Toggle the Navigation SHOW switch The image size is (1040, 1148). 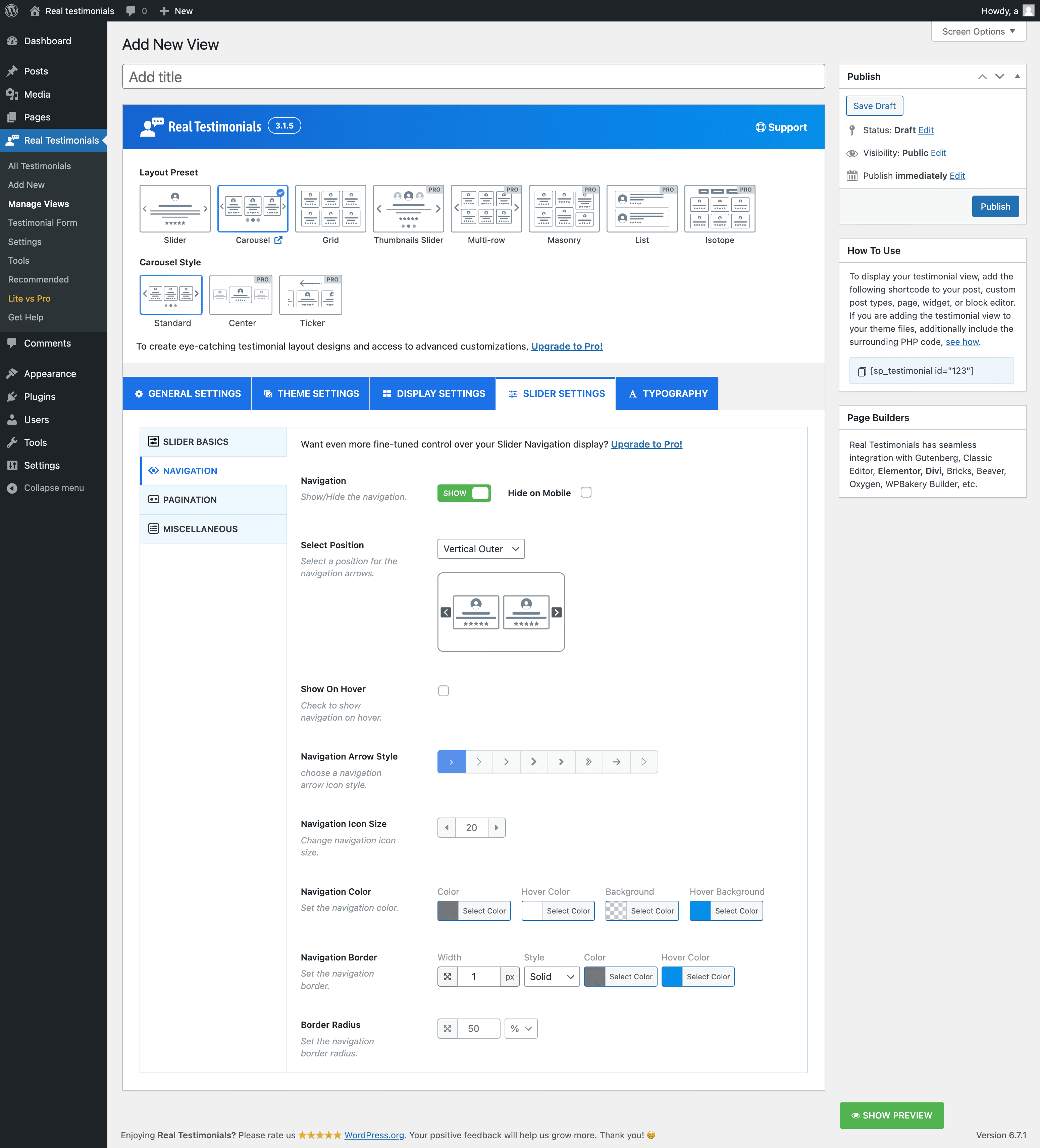(464, 493)
